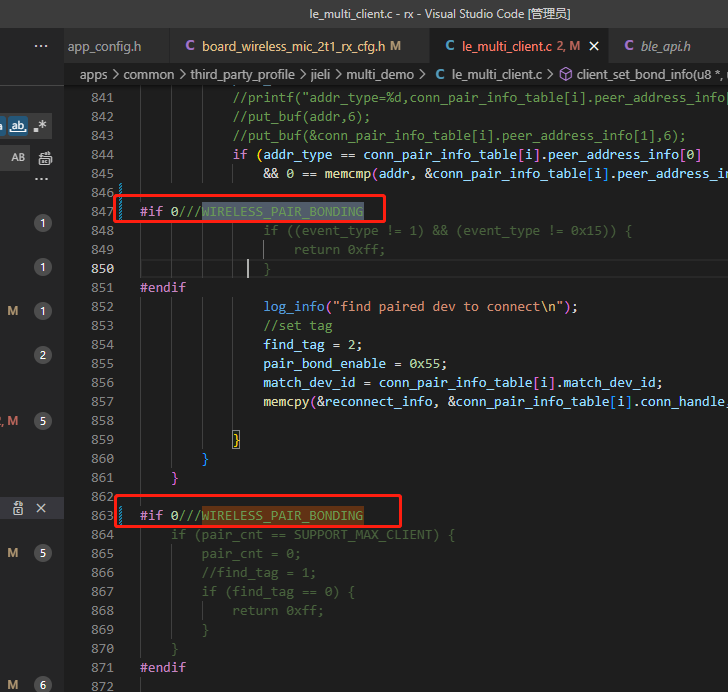Toggle Preserve Case AB option
This screenshot has width=728, height=692.
pyautogui.click(x=18, y=157)
